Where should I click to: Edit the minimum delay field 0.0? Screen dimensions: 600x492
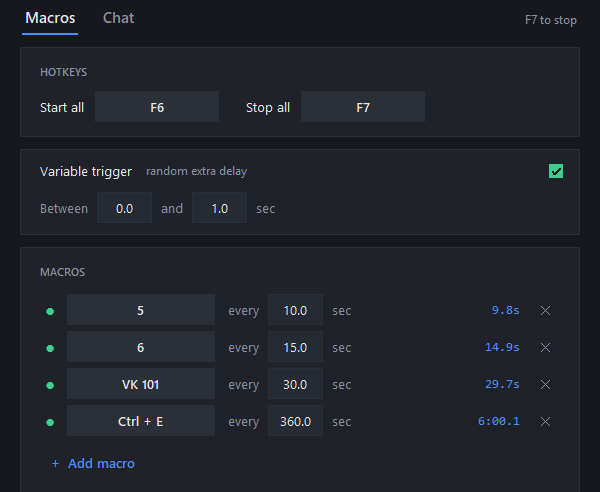coord(124,208)
